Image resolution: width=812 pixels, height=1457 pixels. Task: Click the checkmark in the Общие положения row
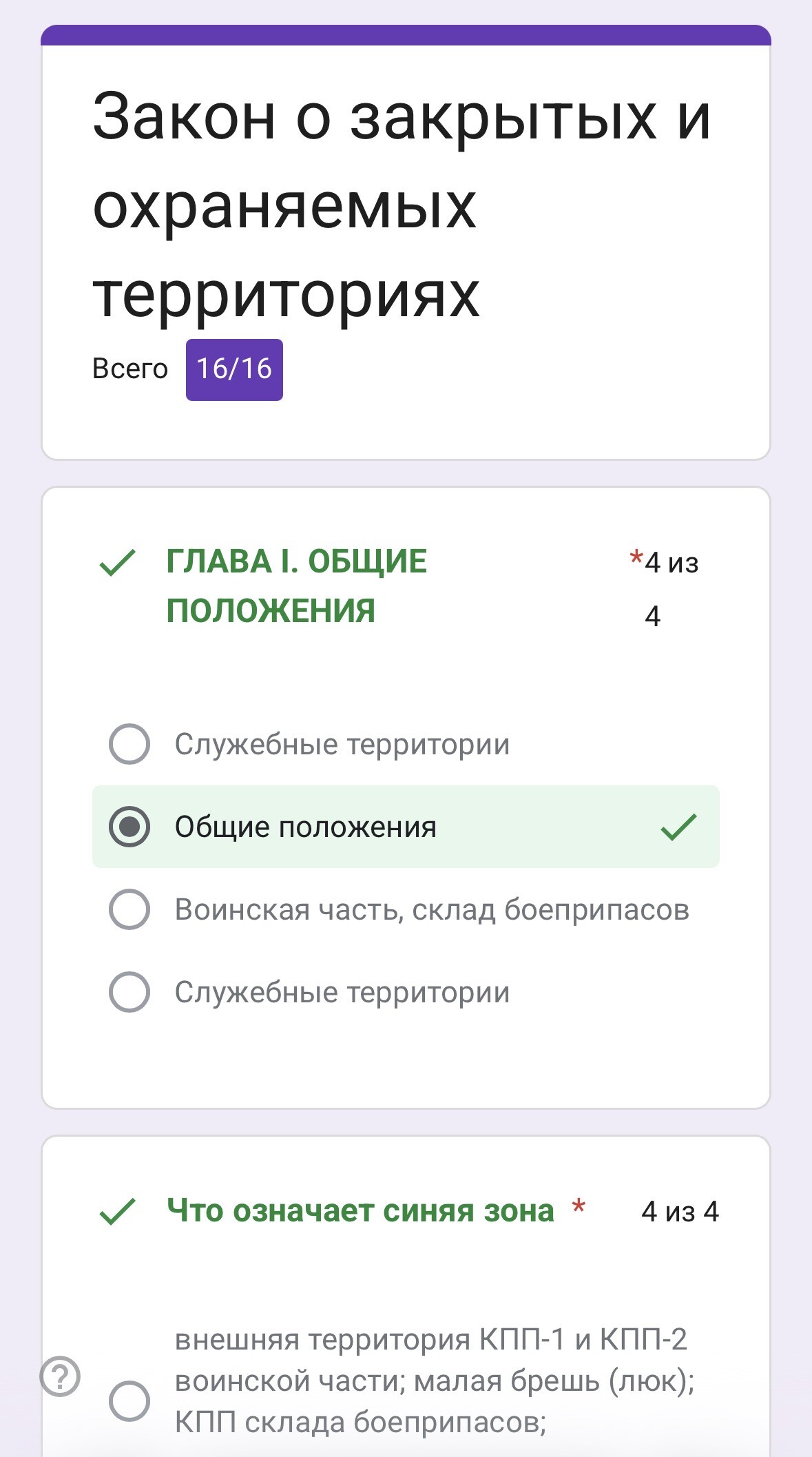tap(678, 827)
